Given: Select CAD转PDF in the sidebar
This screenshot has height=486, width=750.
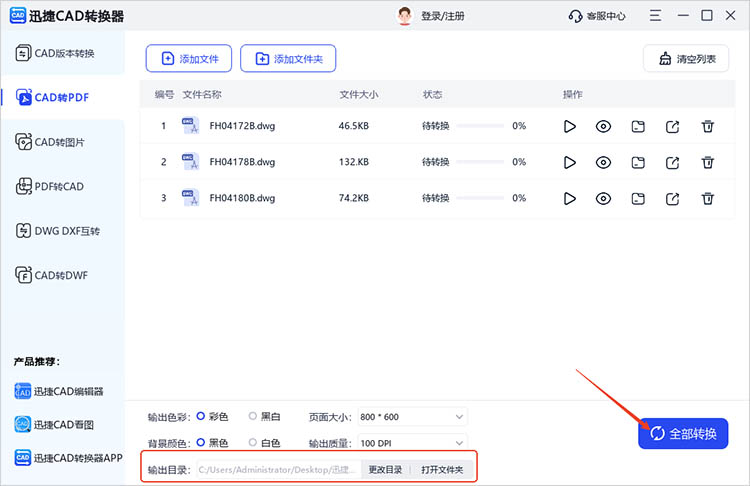Looking at the screenshot, I should 63,98.
